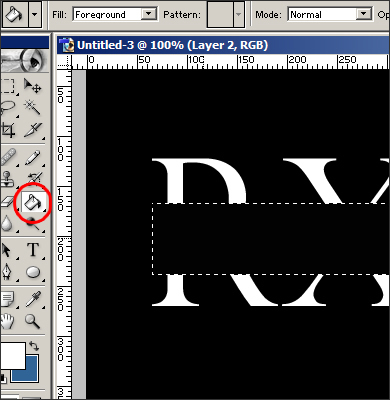Open the tool preset picker arrow
The height and width of the screenshot is (400, 390).
click(35, 14)
